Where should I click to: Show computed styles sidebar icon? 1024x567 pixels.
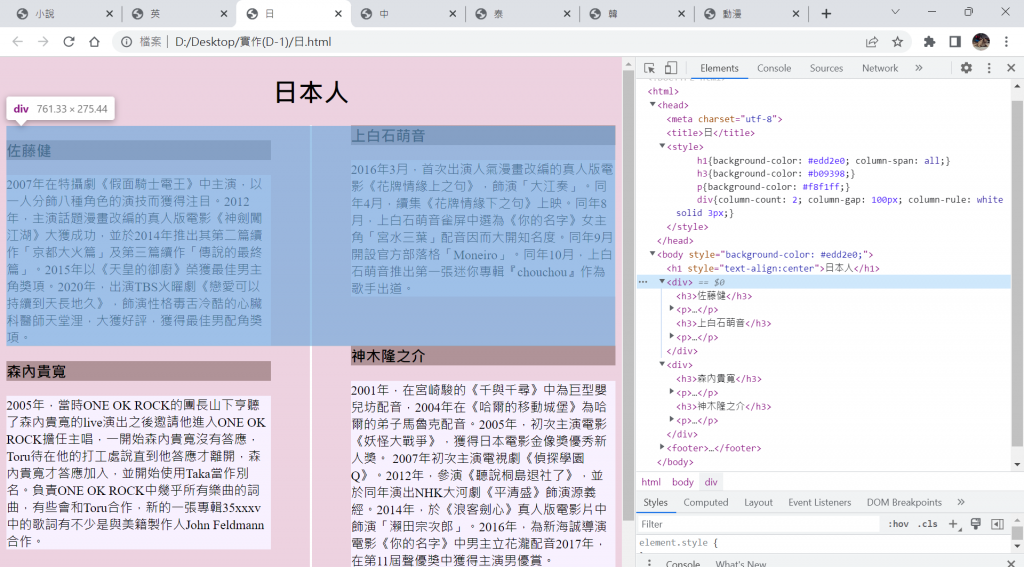997,524
